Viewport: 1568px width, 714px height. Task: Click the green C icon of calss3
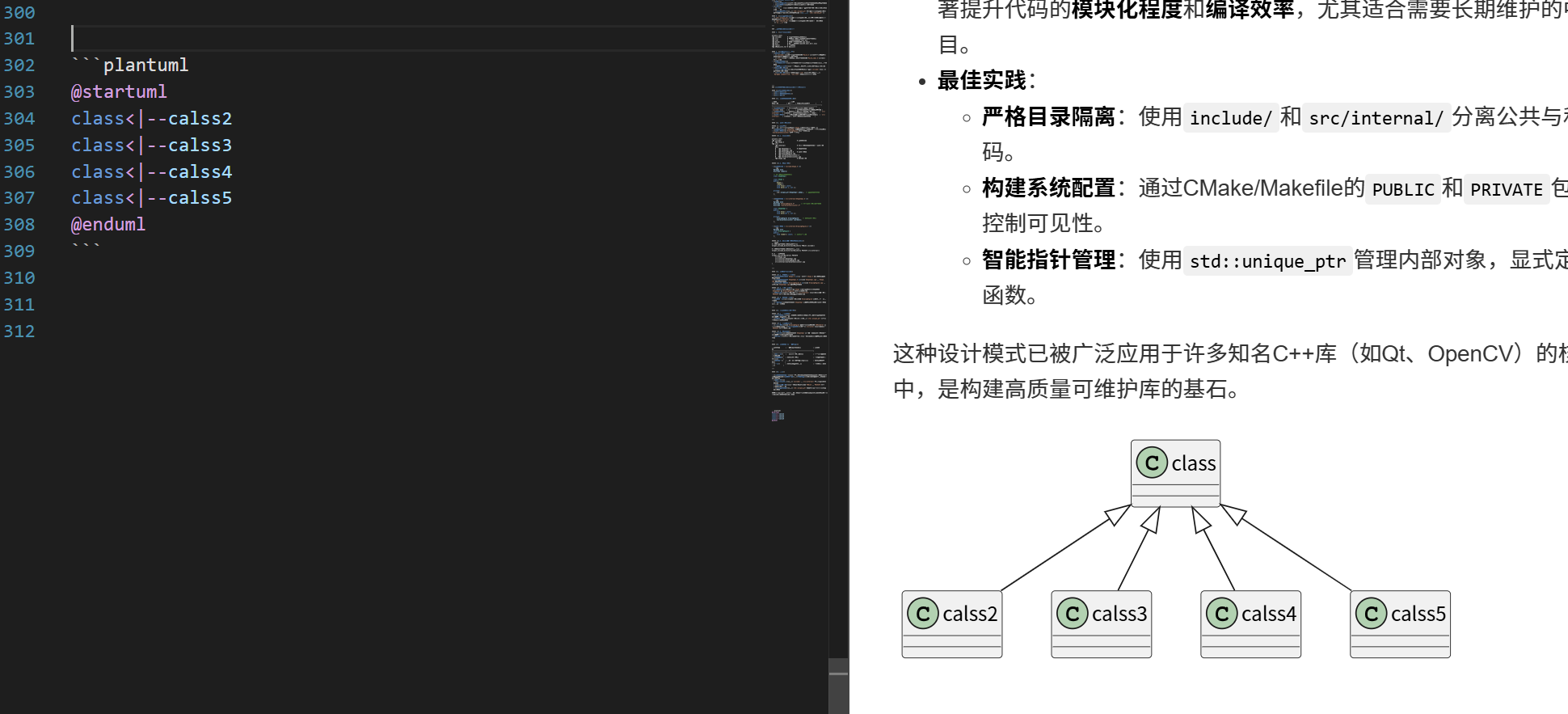pyautogui.click(x=1073, y=614)
